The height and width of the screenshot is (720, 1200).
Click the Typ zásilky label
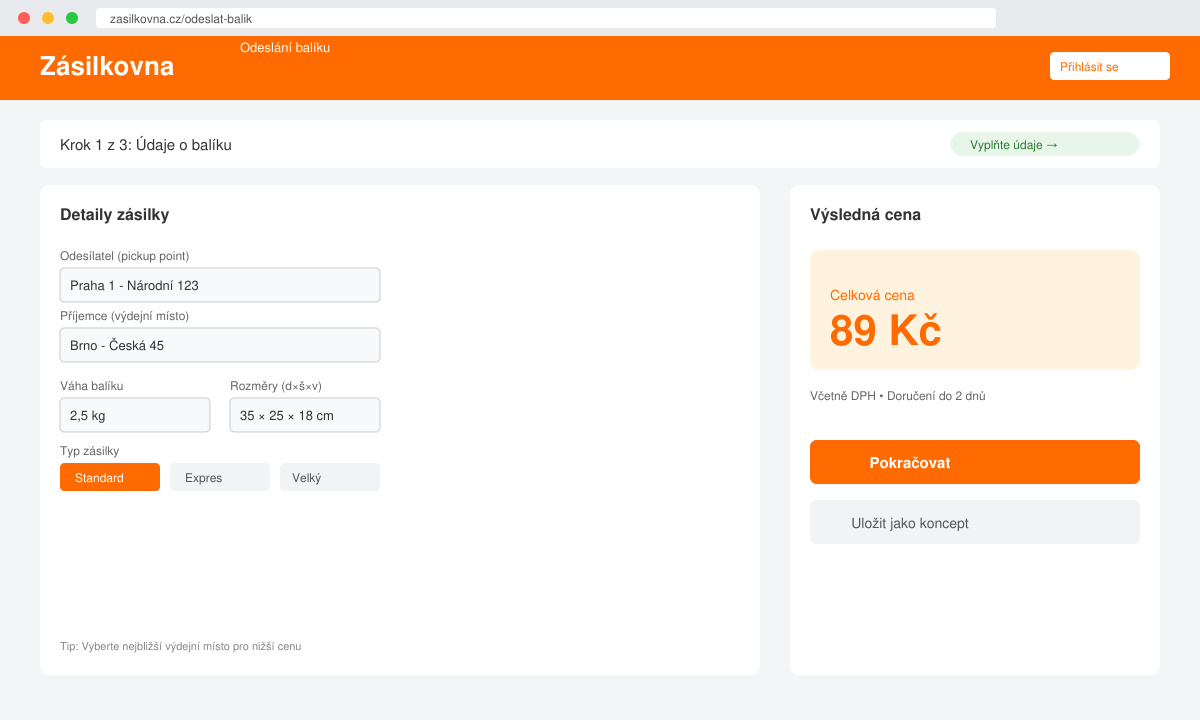(x=90, y=451)
